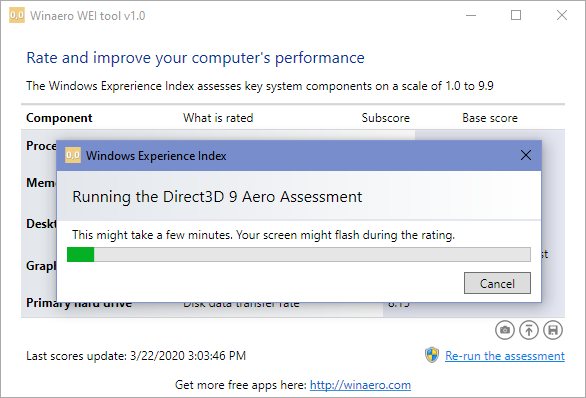This screenshot has width=586, height=398.
Task: Select the Component column header
Action: (x=59, y=118)
